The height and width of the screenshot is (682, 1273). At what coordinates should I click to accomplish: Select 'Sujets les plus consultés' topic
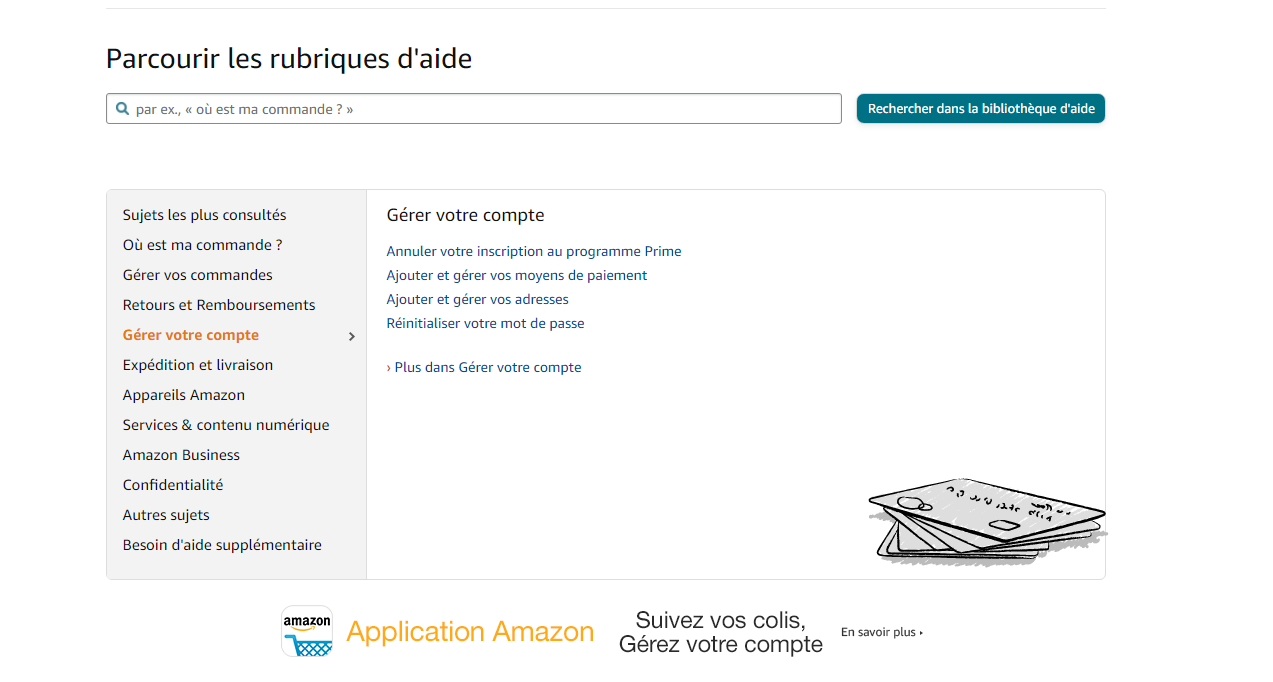[204, 215]
